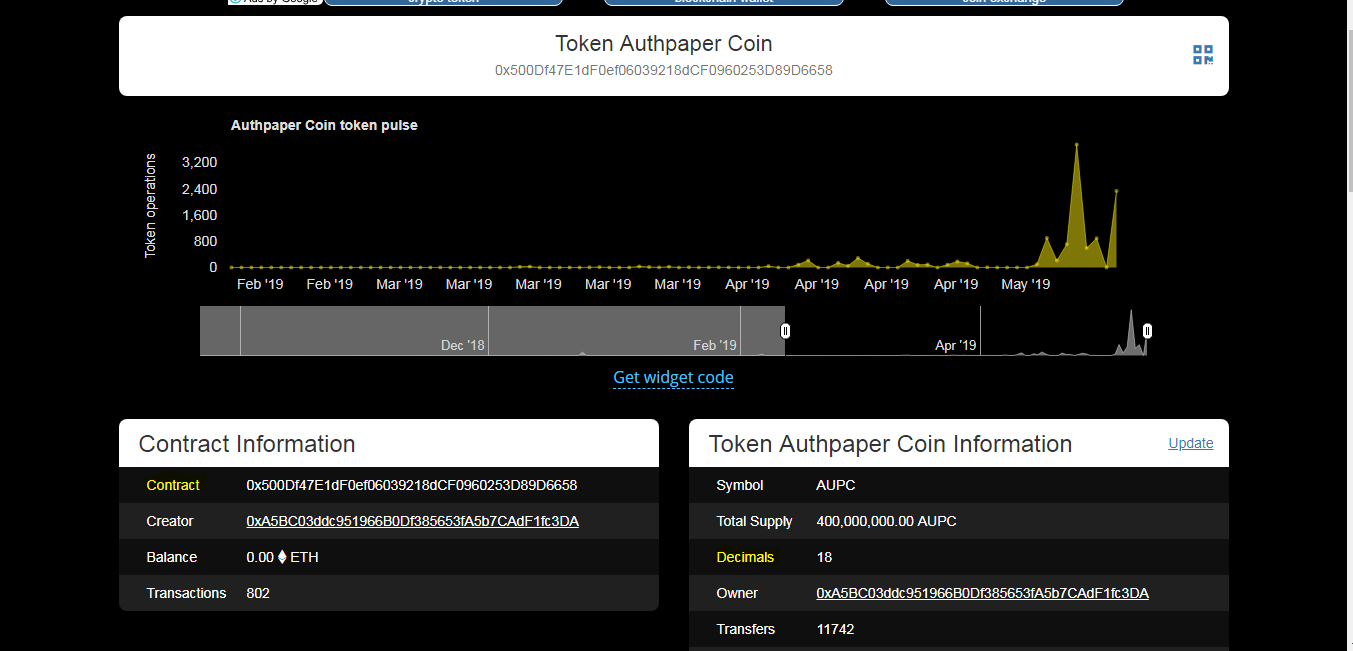1353x651 pixels.
Task: Click the yellow Decimals label
Action: [x=745, y=557]
